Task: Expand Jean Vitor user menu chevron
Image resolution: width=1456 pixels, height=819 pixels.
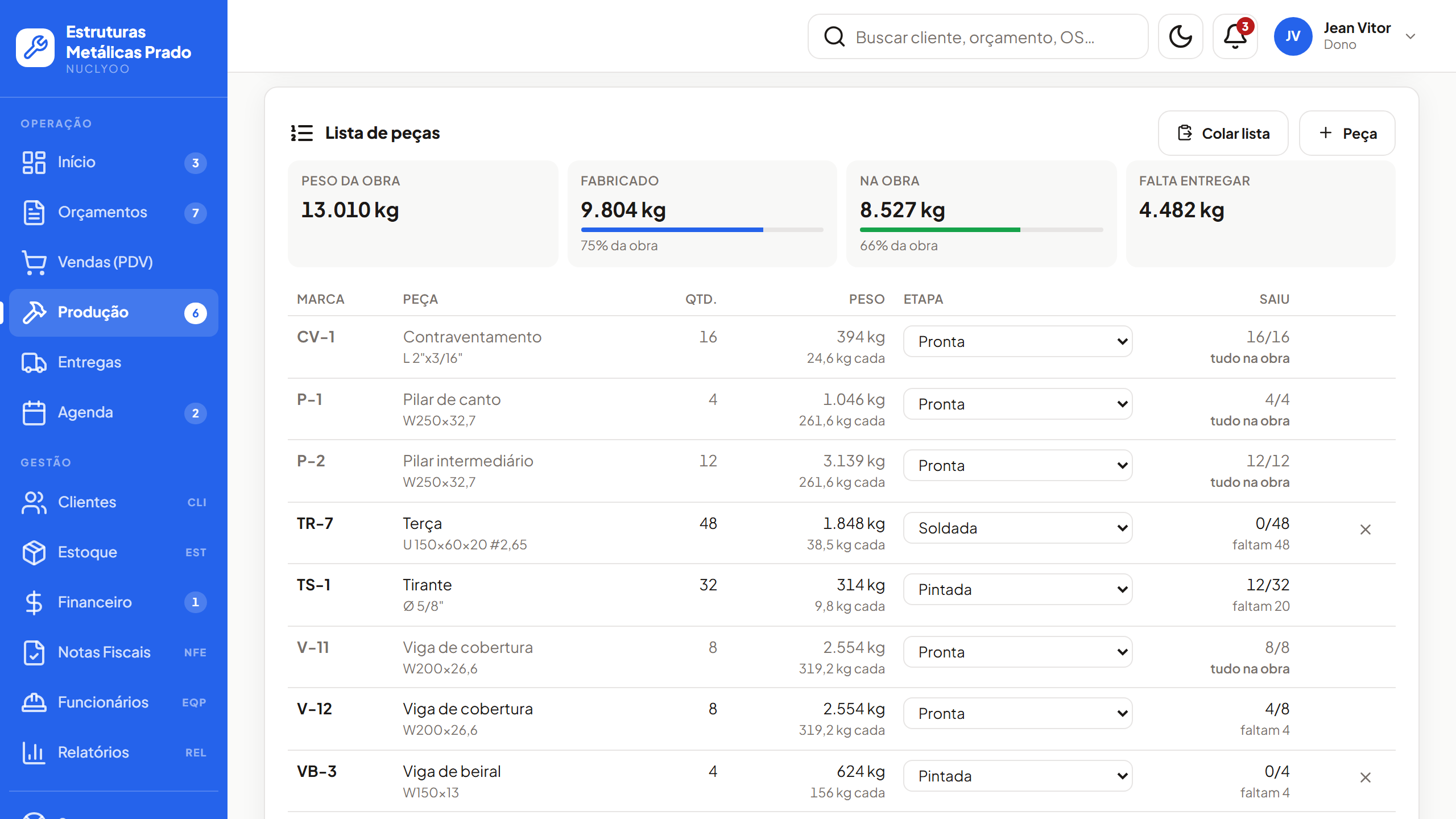Action: click(1410, 36)
